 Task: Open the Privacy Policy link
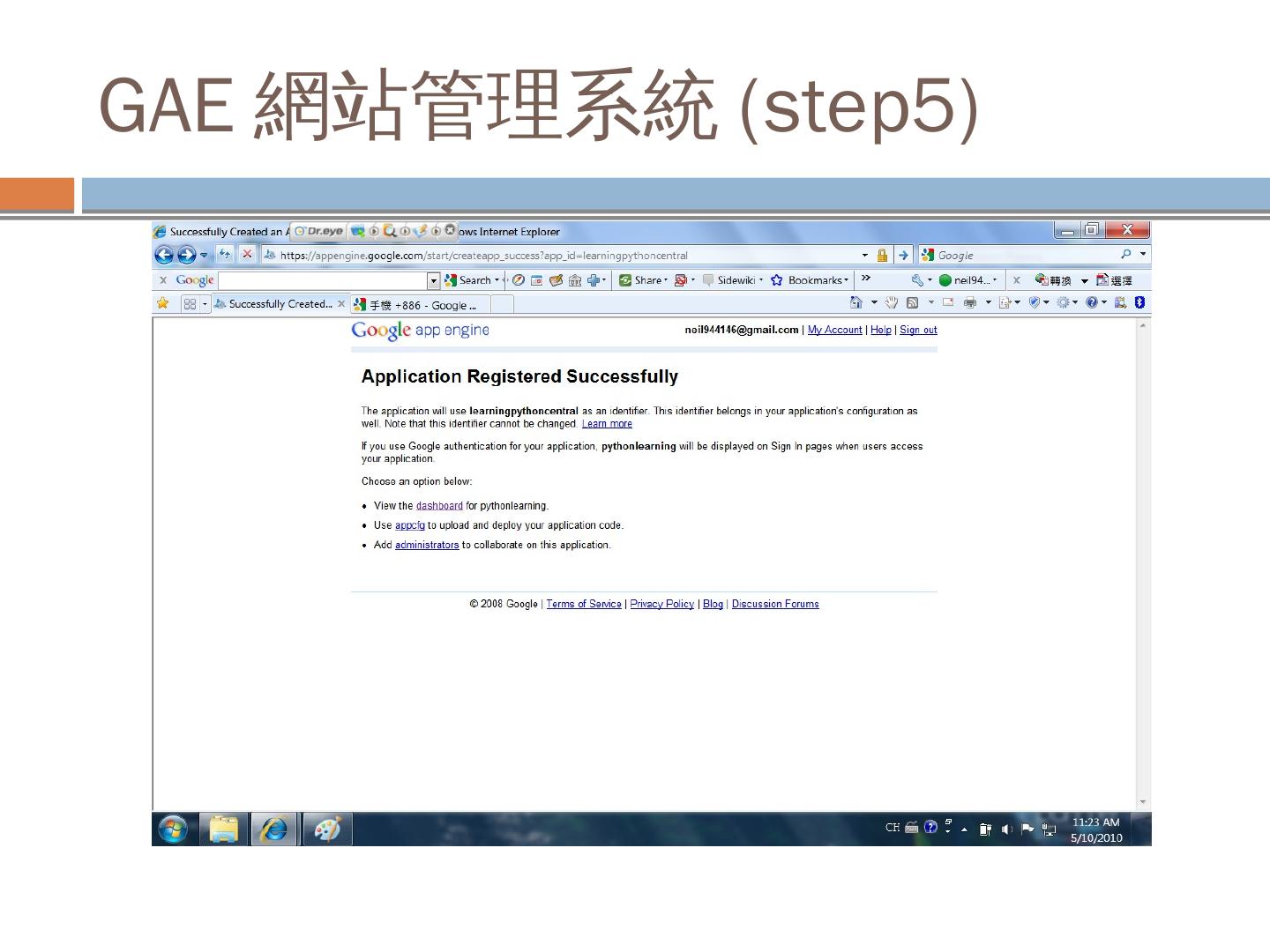click(x=662, y=604)
